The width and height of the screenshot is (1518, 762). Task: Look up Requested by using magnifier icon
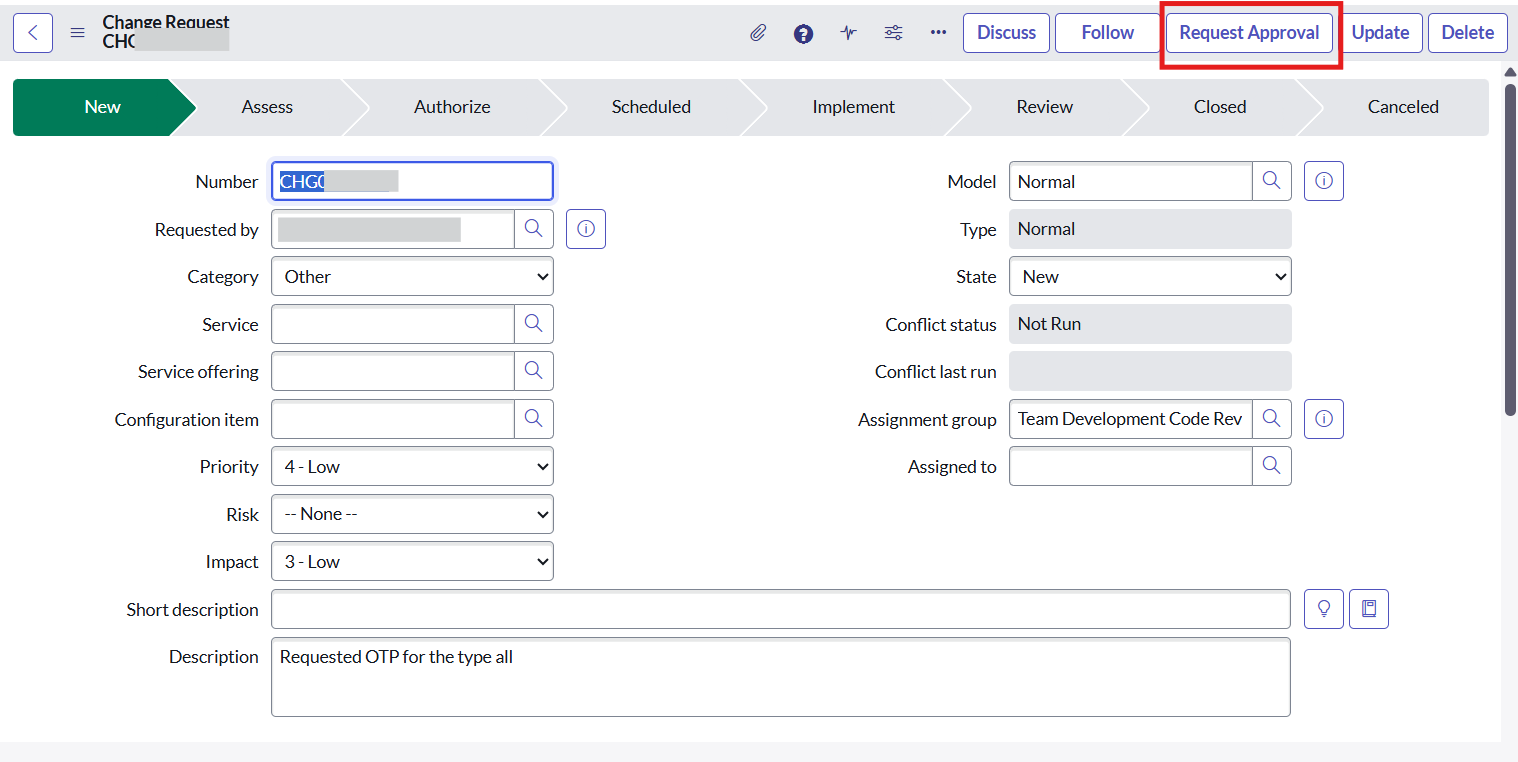tap(534, 229)
